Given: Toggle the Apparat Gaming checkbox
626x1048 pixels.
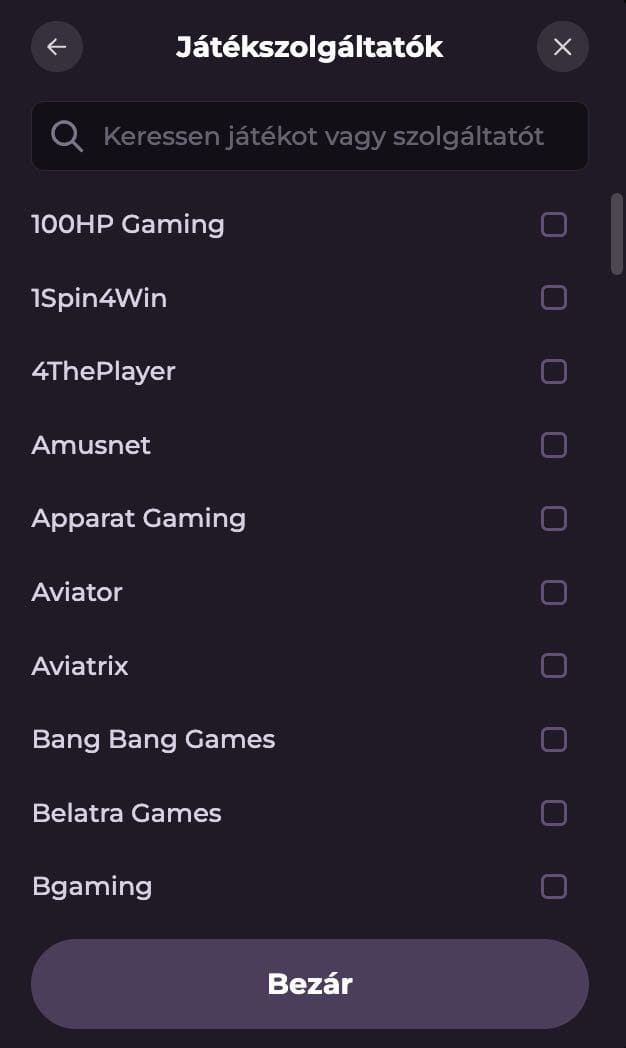Looking at the screenshot, I should click(554, 519).
